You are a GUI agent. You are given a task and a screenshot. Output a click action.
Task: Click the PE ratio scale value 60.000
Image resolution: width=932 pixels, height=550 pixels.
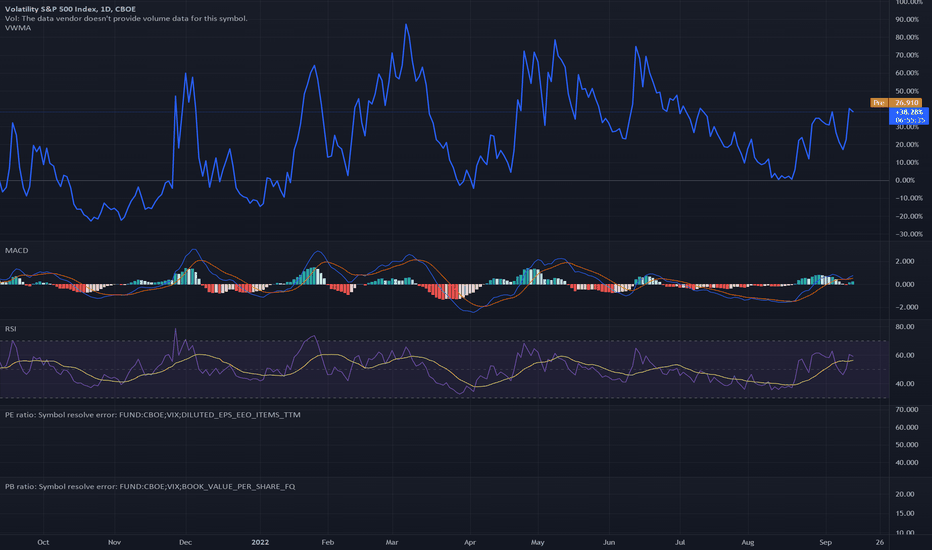pyautogui.click(x=906, y=428)
